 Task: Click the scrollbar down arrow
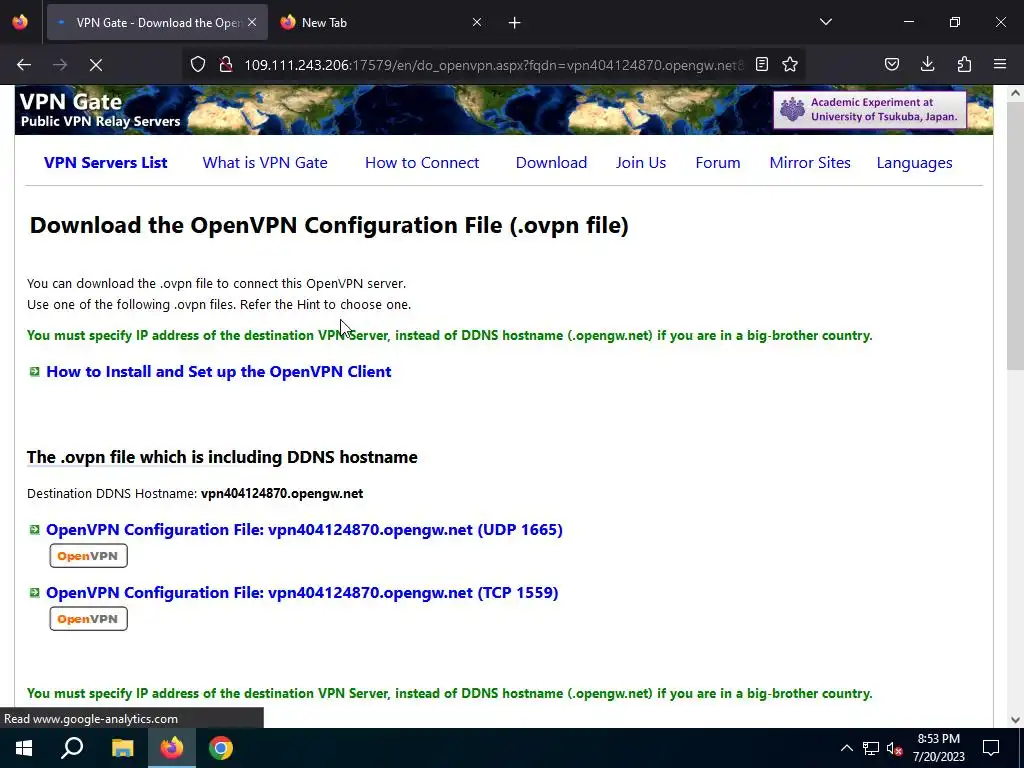pyautogui.click(x=1015, y=720)
